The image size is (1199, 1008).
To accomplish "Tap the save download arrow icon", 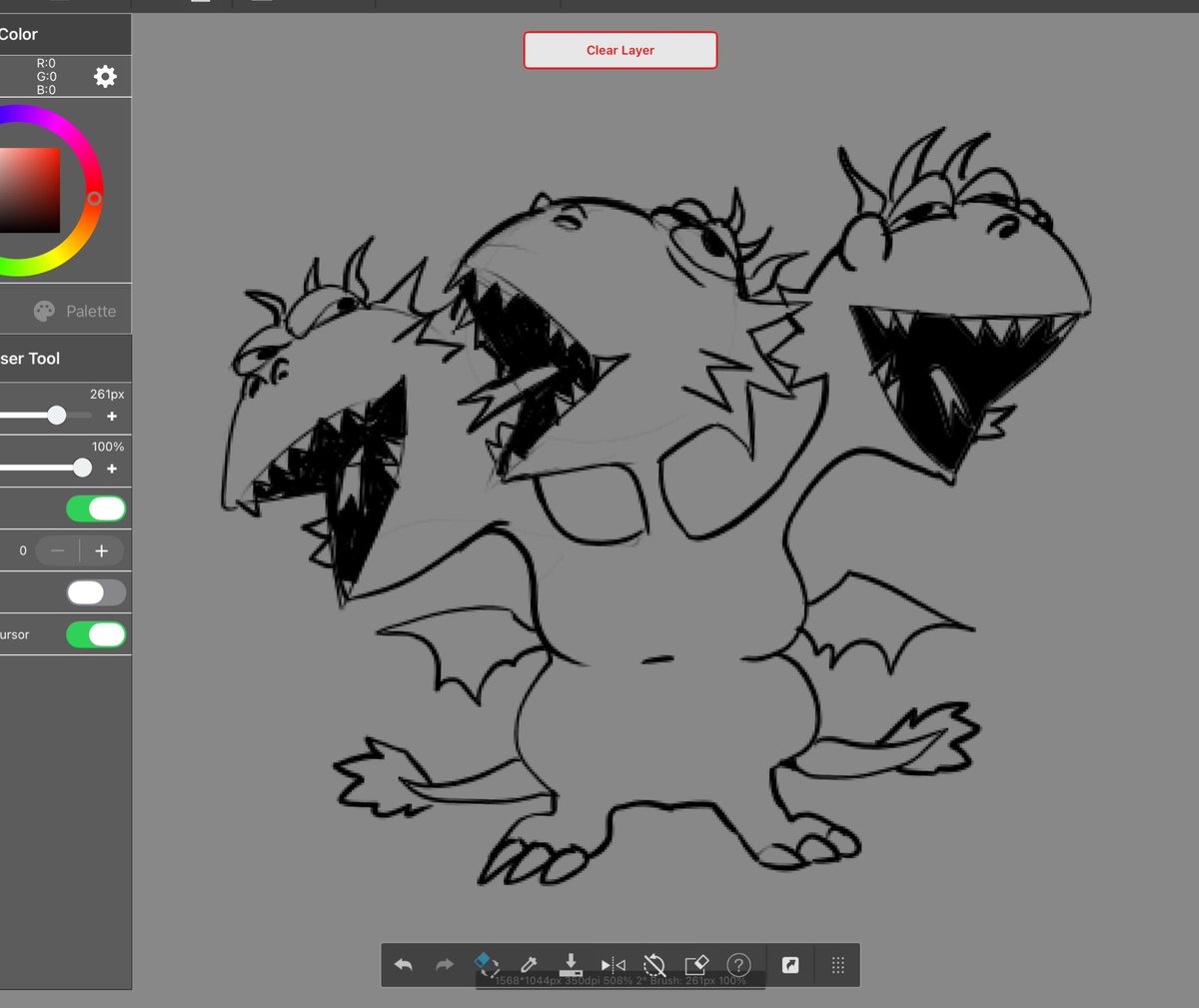I will point(571,964).
